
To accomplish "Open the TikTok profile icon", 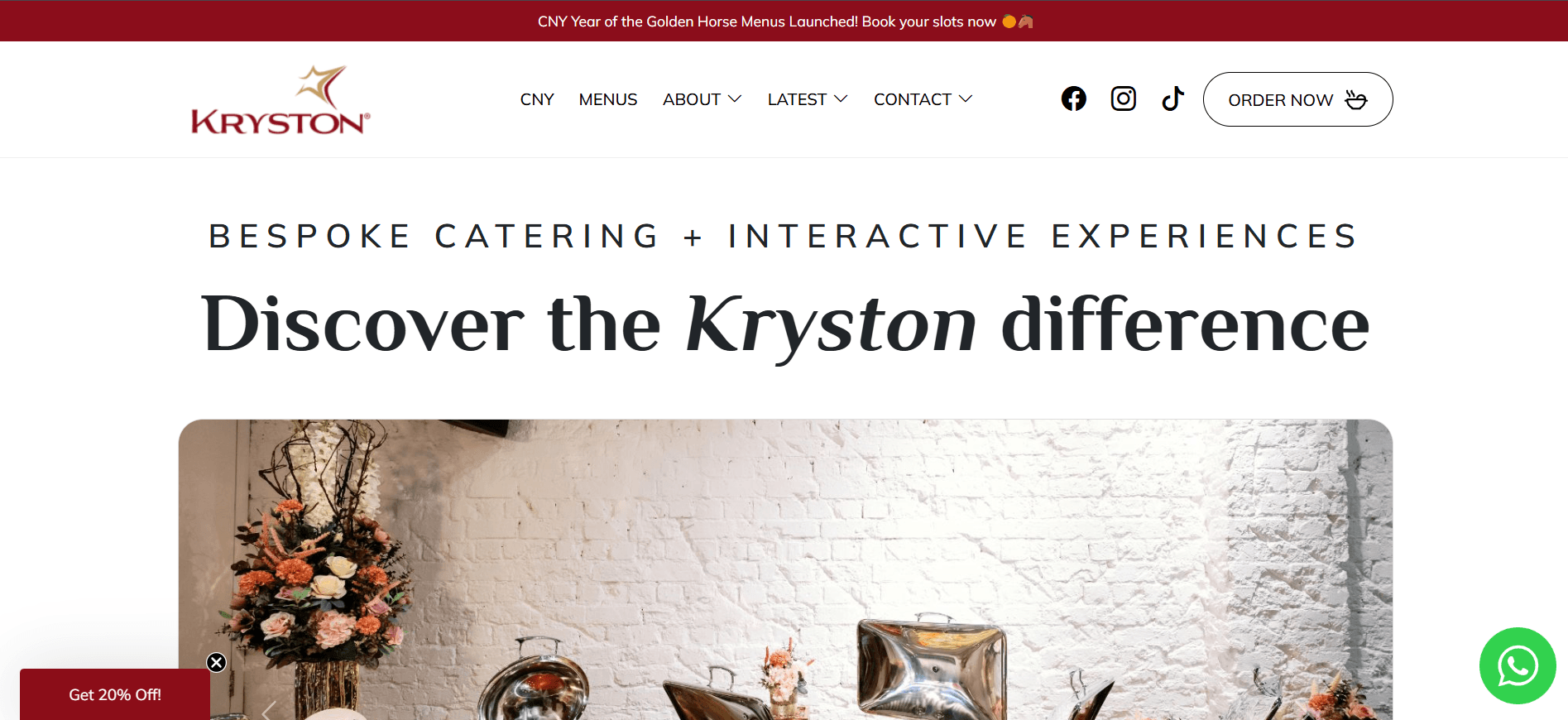I will [1172, 99].
